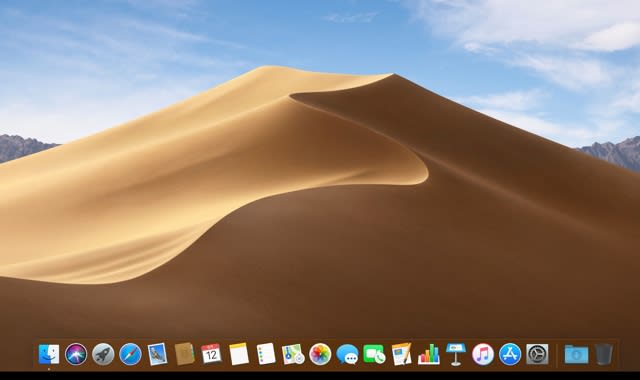
Task: Open Pages document app
Action: coord(402,354)
